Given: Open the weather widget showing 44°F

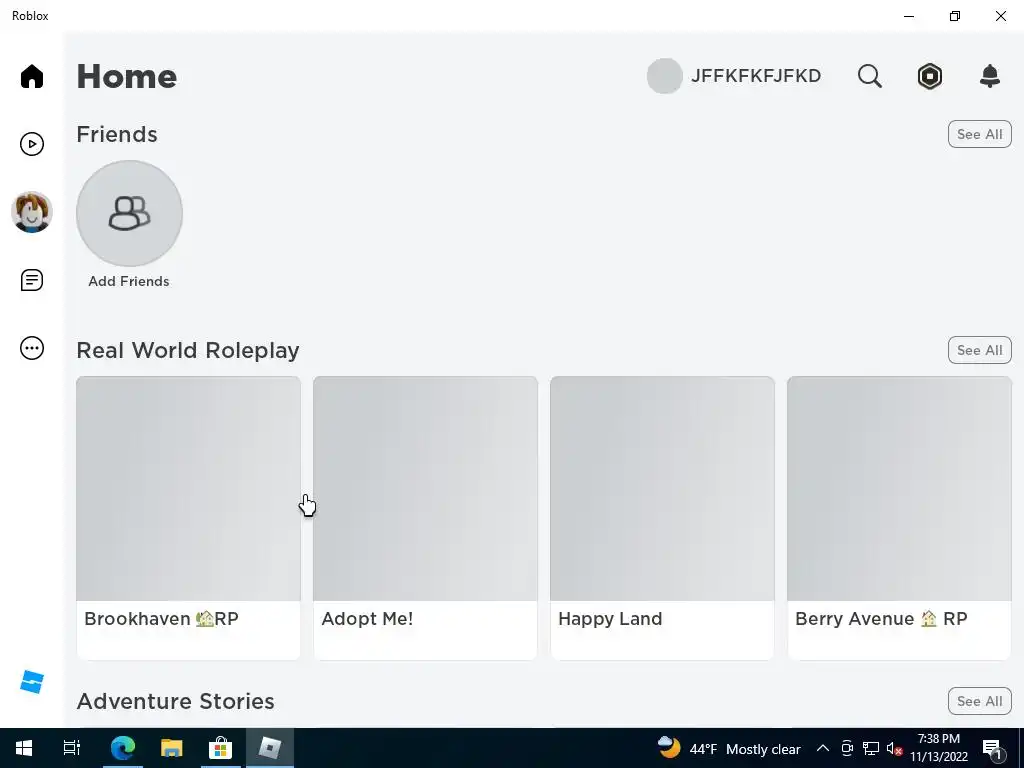Looking at the screenshot, I should coord(729,748).
